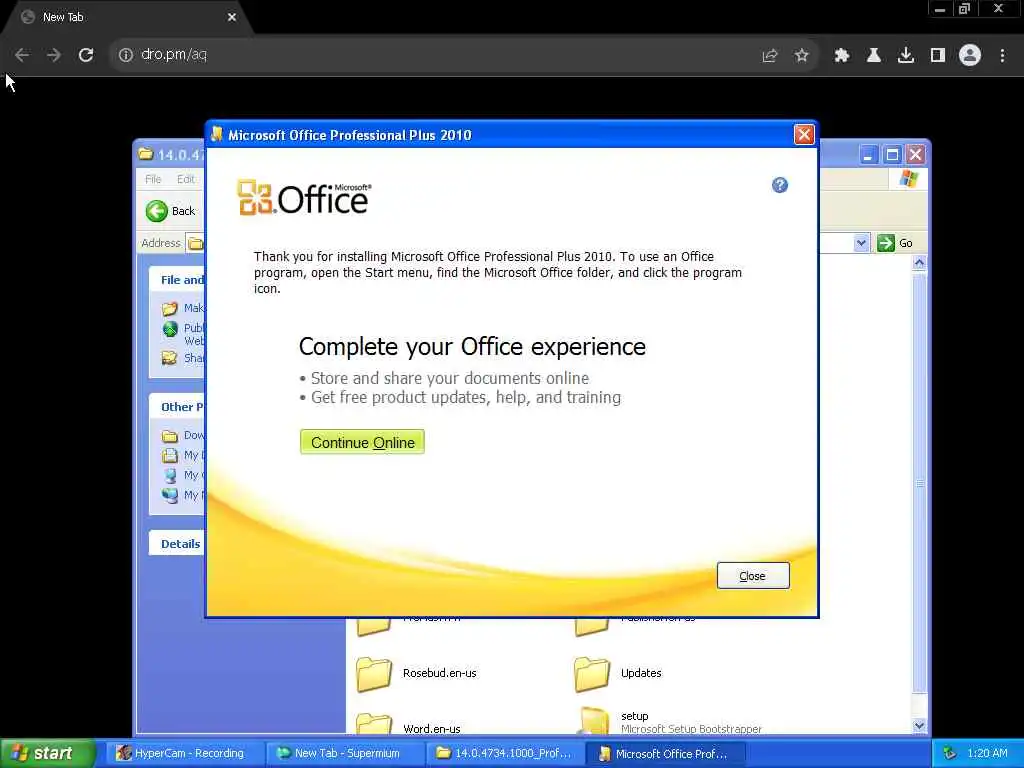The width and height of the screenshot is (1024, 768).
Task: Select Word.en-us folder
Action: coord(409,725)
